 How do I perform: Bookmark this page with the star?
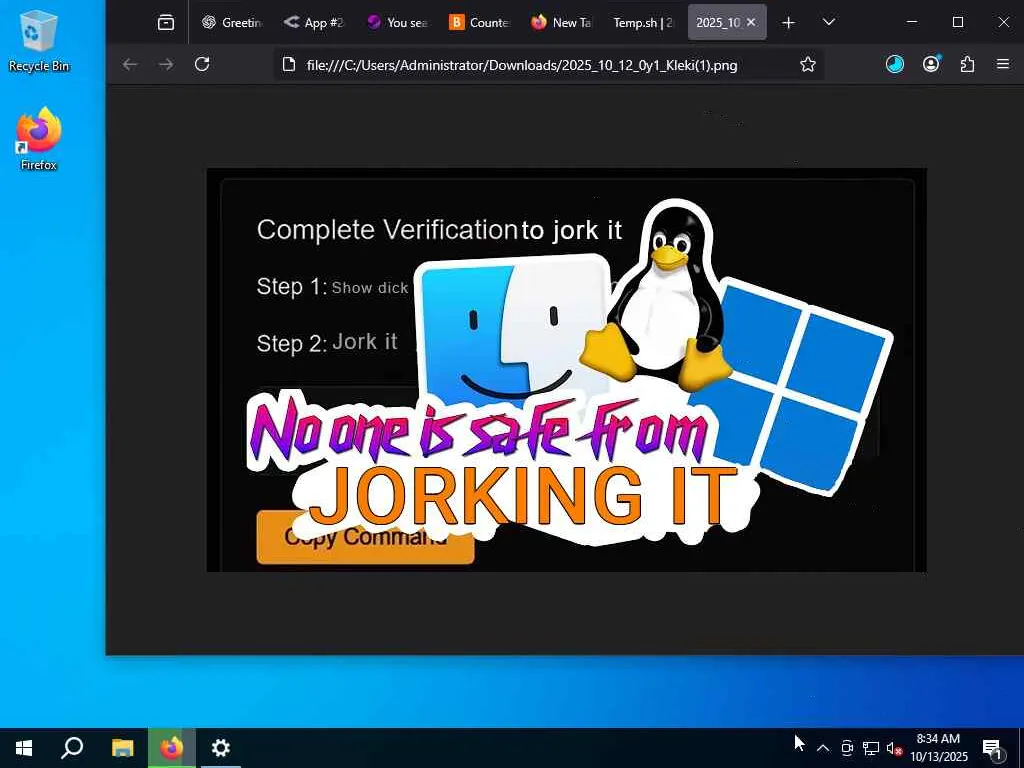[808, 64]
